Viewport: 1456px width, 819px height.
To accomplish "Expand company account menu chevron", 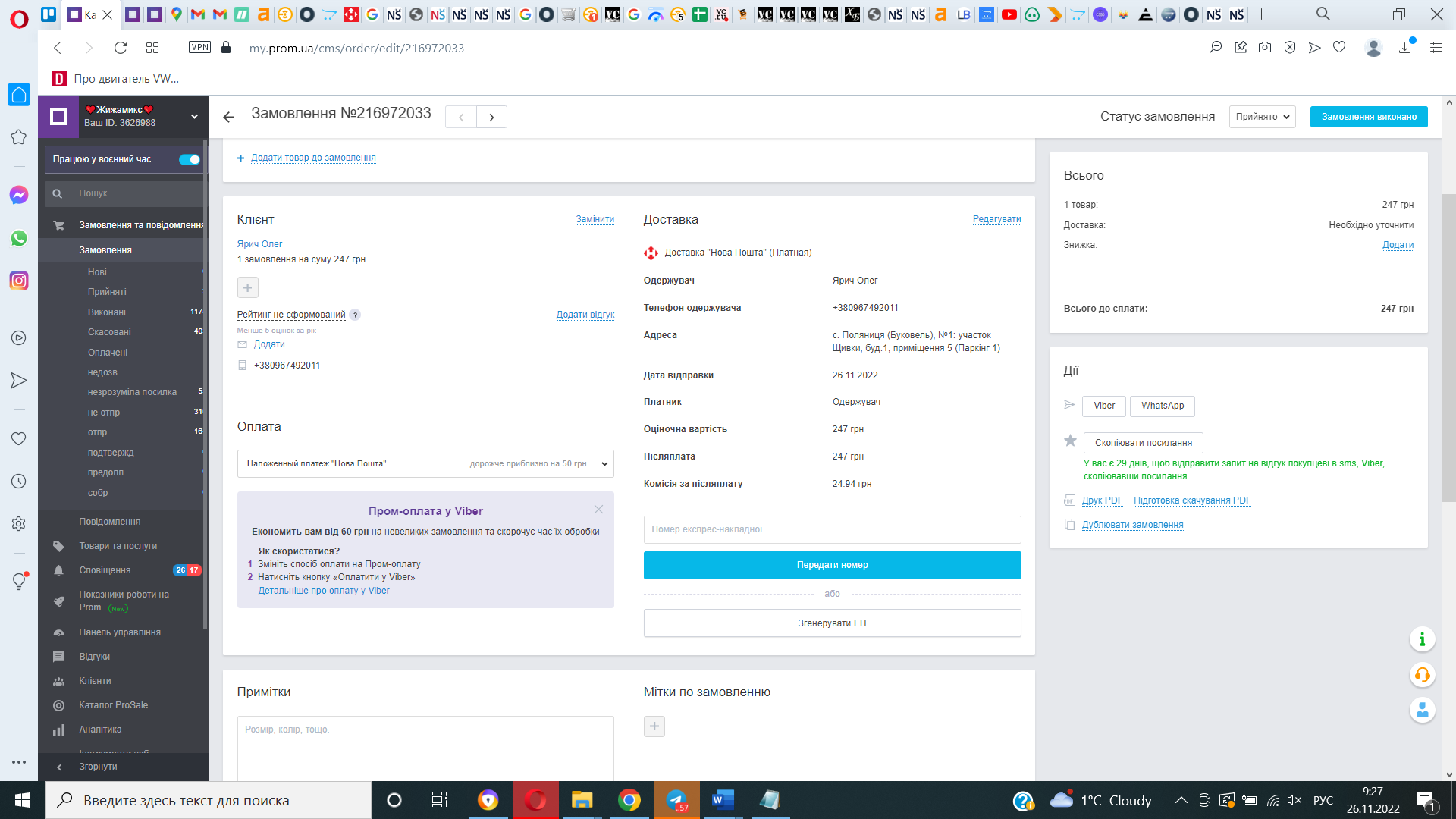I will (x=194, y=117).
